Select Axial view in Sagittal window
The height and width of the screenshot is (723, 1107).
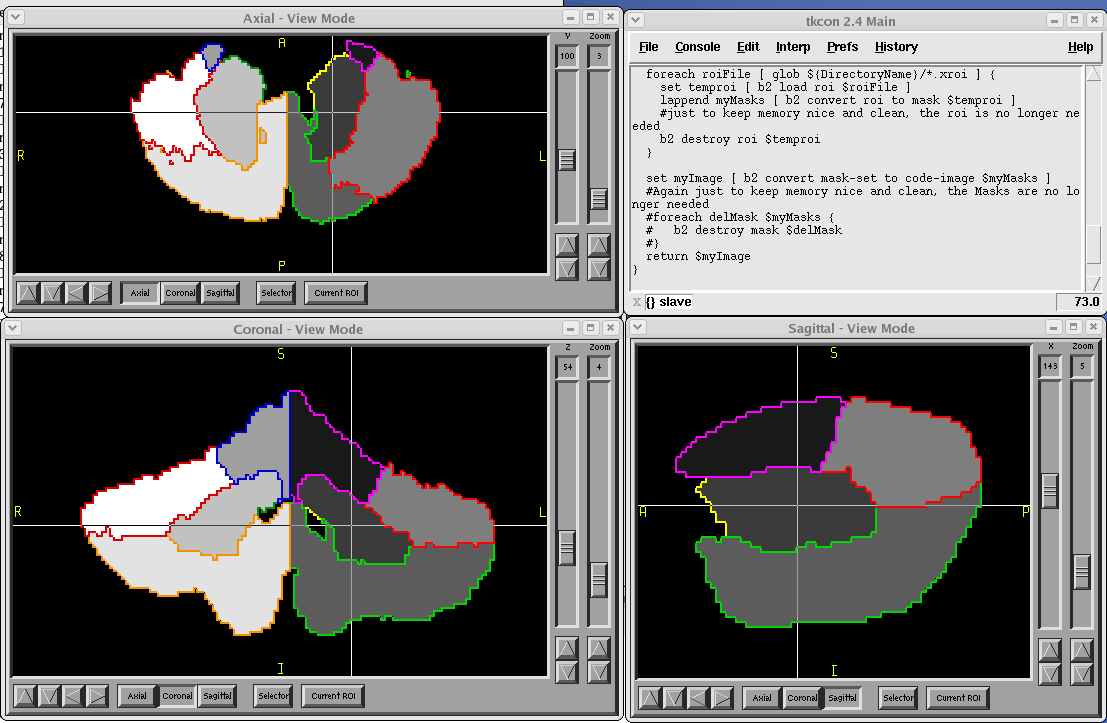pyautogui.click(x=762, y=698)
